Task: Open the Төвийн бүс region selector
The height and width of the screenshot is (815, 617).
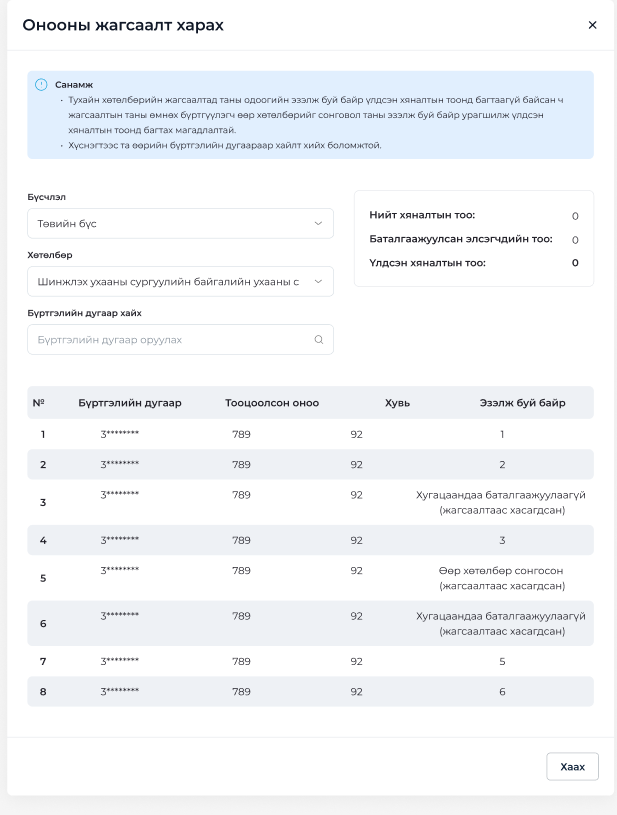Action: pos(180,224)
